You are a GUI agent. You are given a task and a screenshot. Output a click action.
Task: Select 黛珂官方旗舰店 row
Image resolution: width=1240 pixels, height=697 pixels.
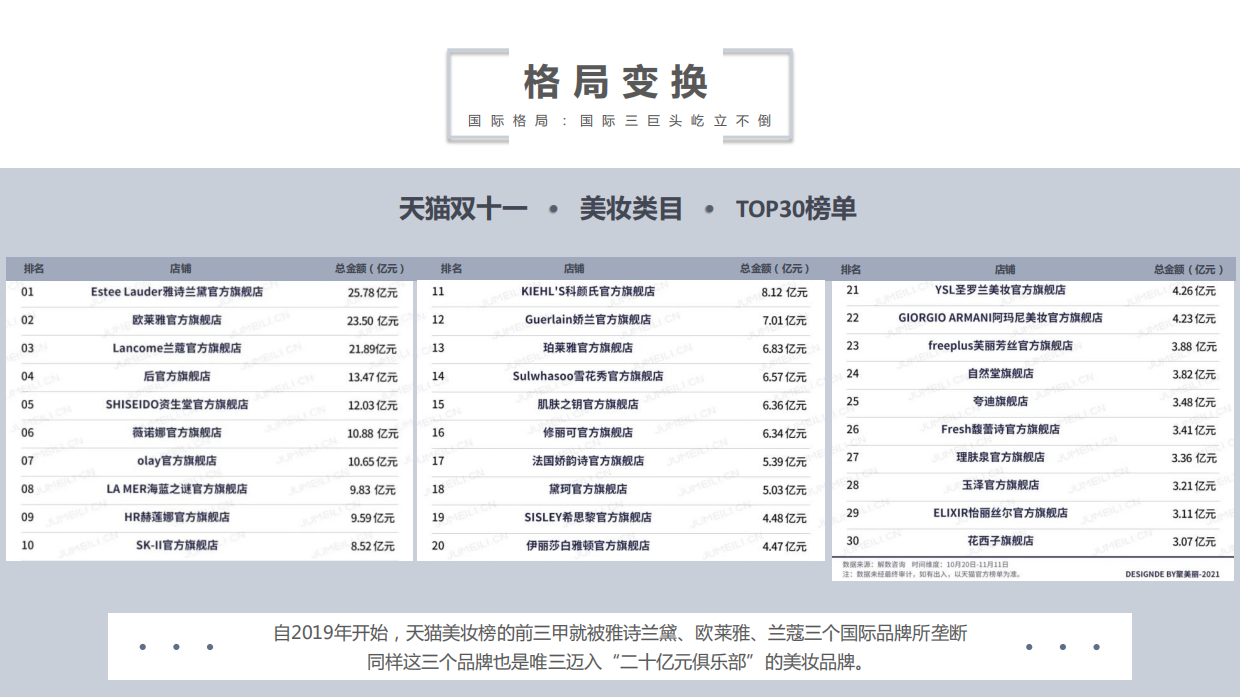coord(621,489)
